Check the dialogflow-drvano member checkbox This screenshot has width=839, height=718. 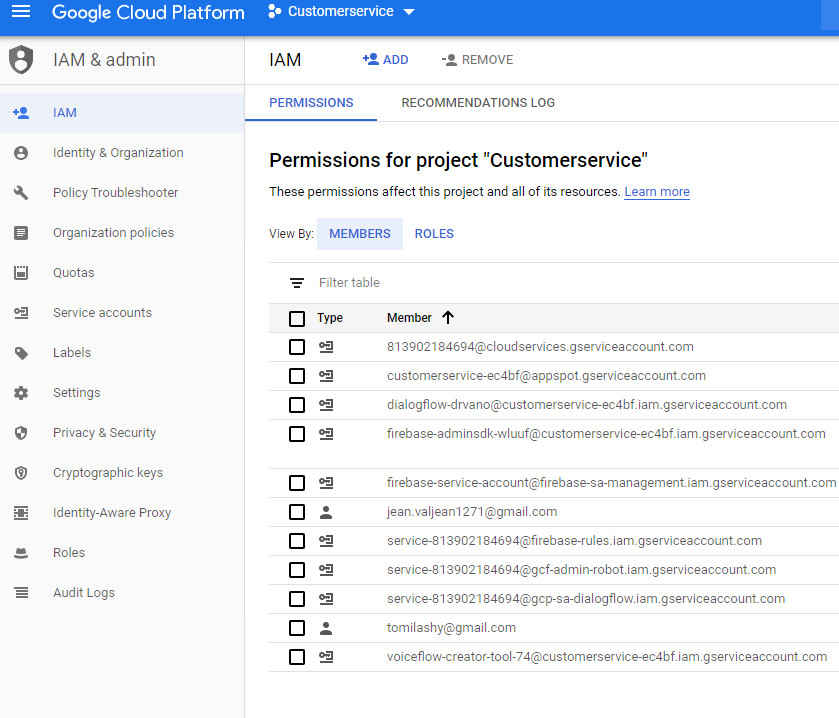(x=297, y=404)
